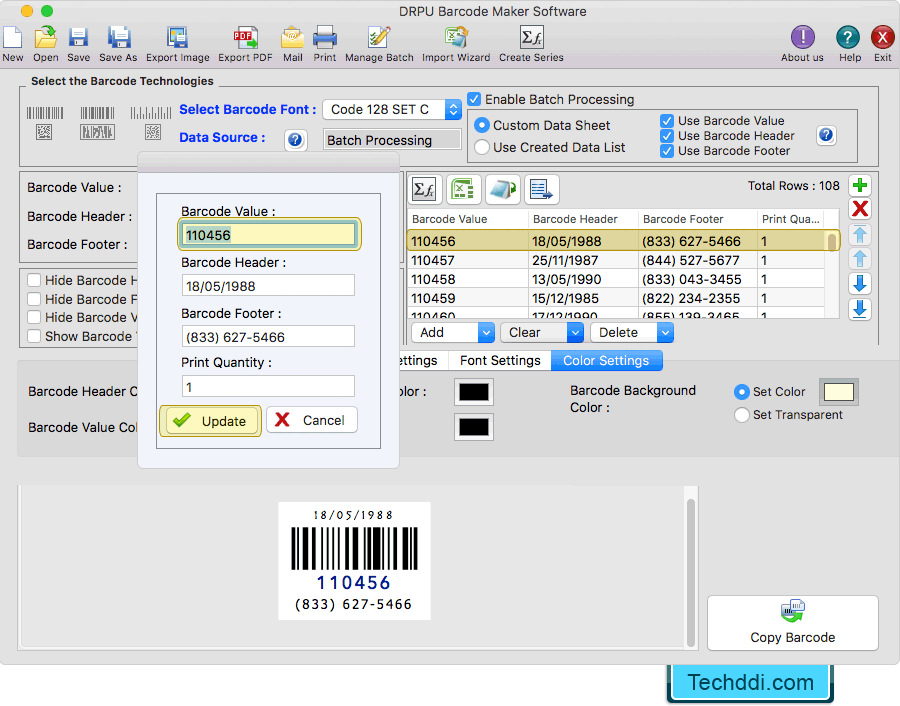Image resolution: width=900 pixels, height=706 pixels.
Task: Click the Barcode Header input field
Action: 268,285
